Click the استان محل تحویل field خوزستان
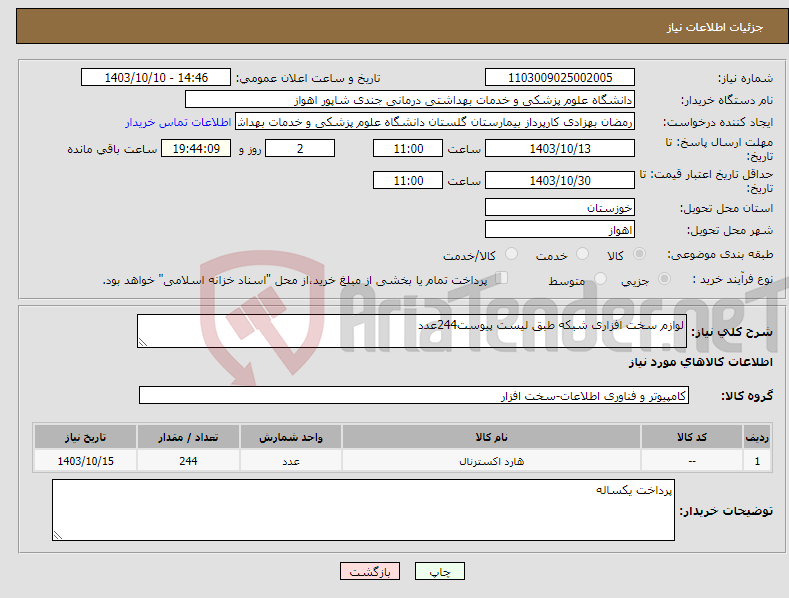 [x=560, y=207]
